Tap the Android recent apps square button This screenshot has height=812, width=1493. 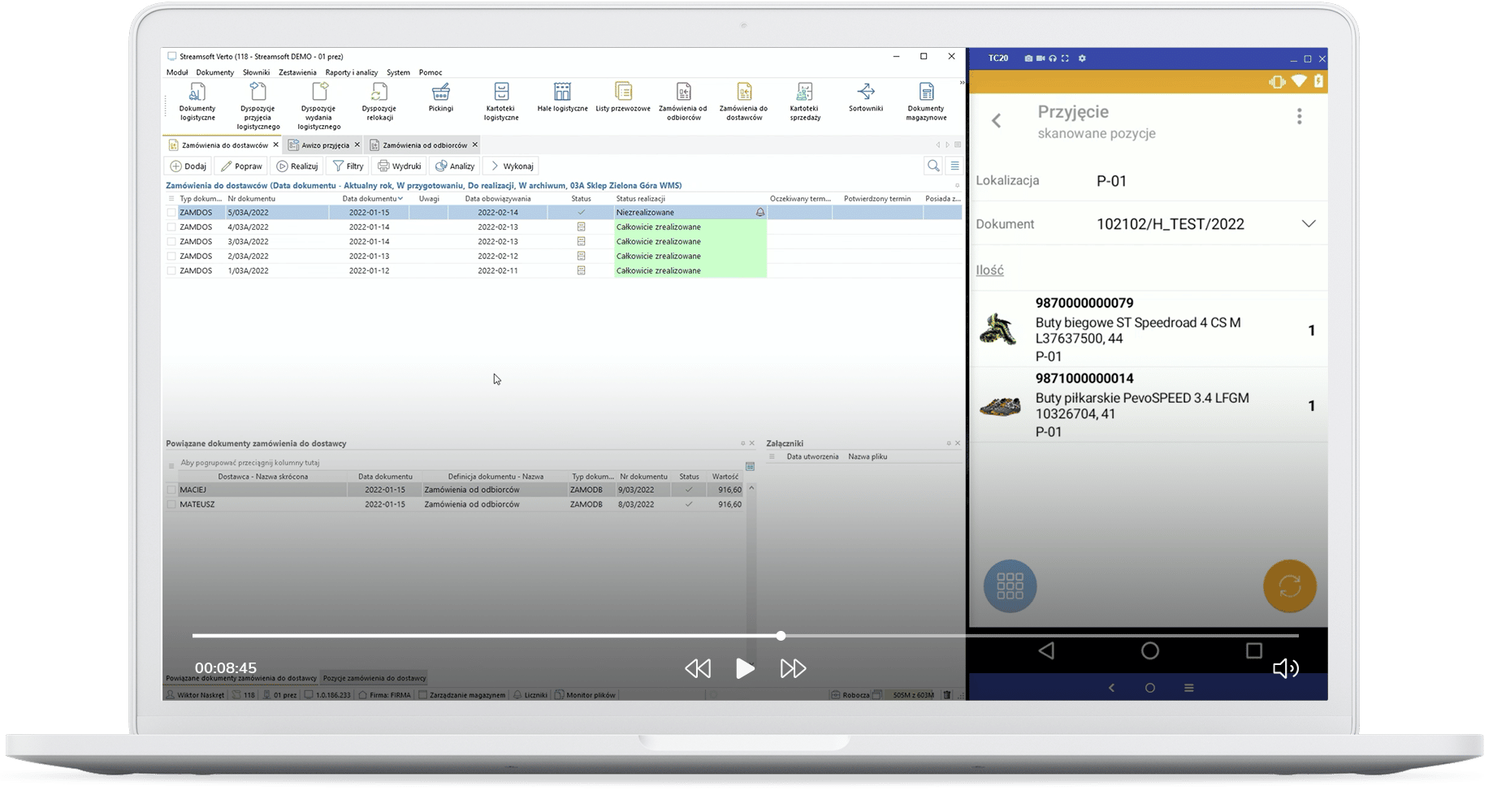(1254, 650)
